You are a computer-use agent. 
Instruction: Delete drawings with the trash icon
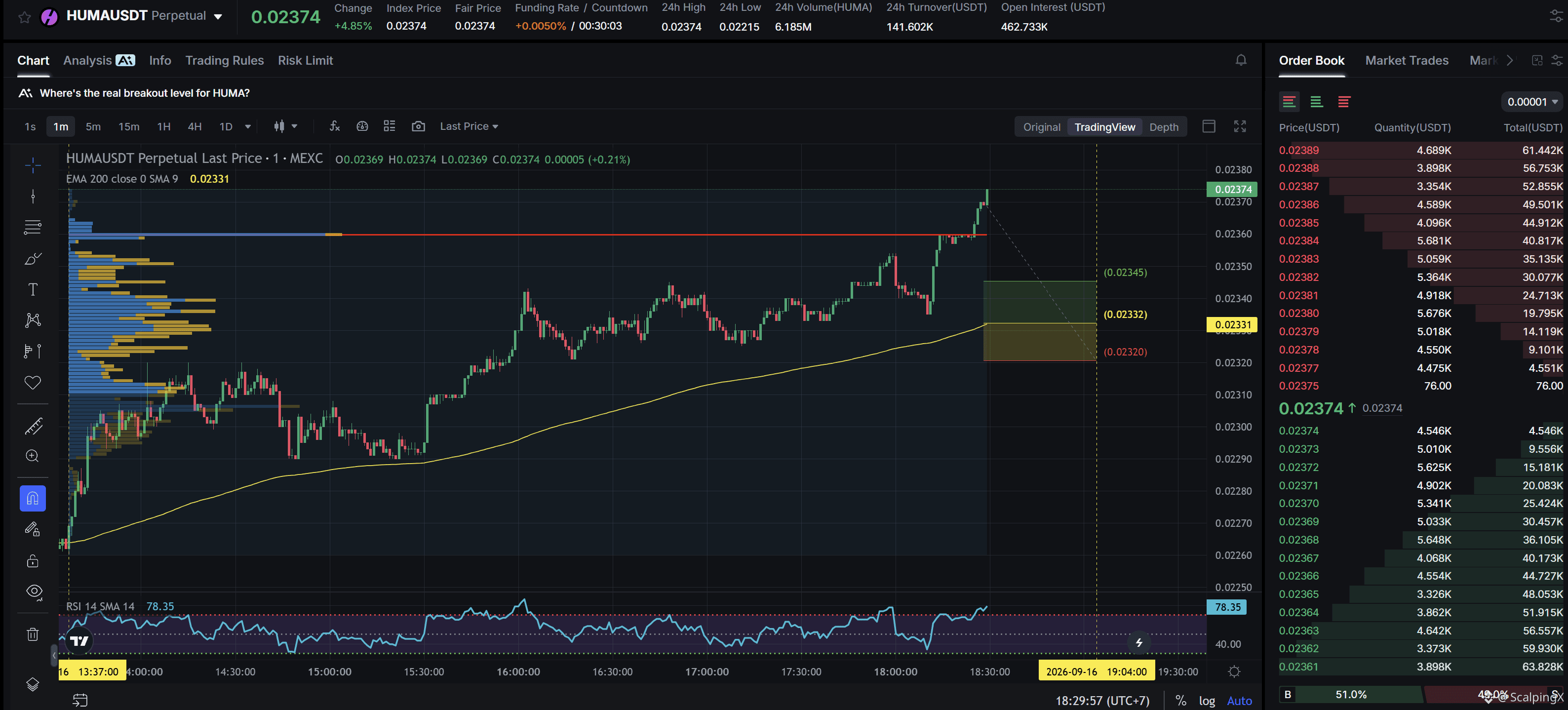coord(33,634)
